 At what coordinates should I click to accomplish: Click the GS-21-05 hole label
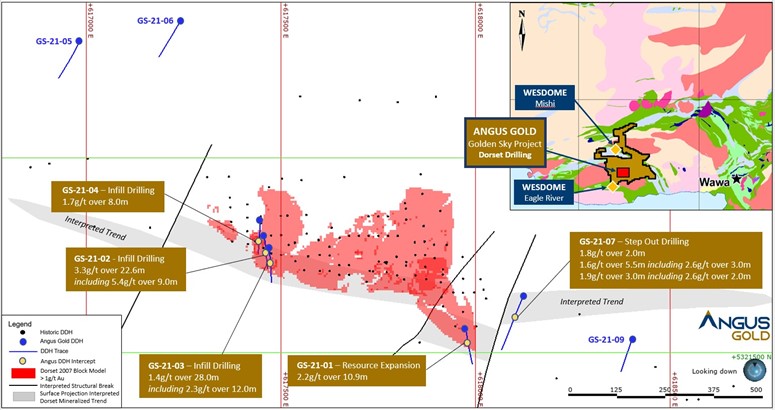point(54,41)
